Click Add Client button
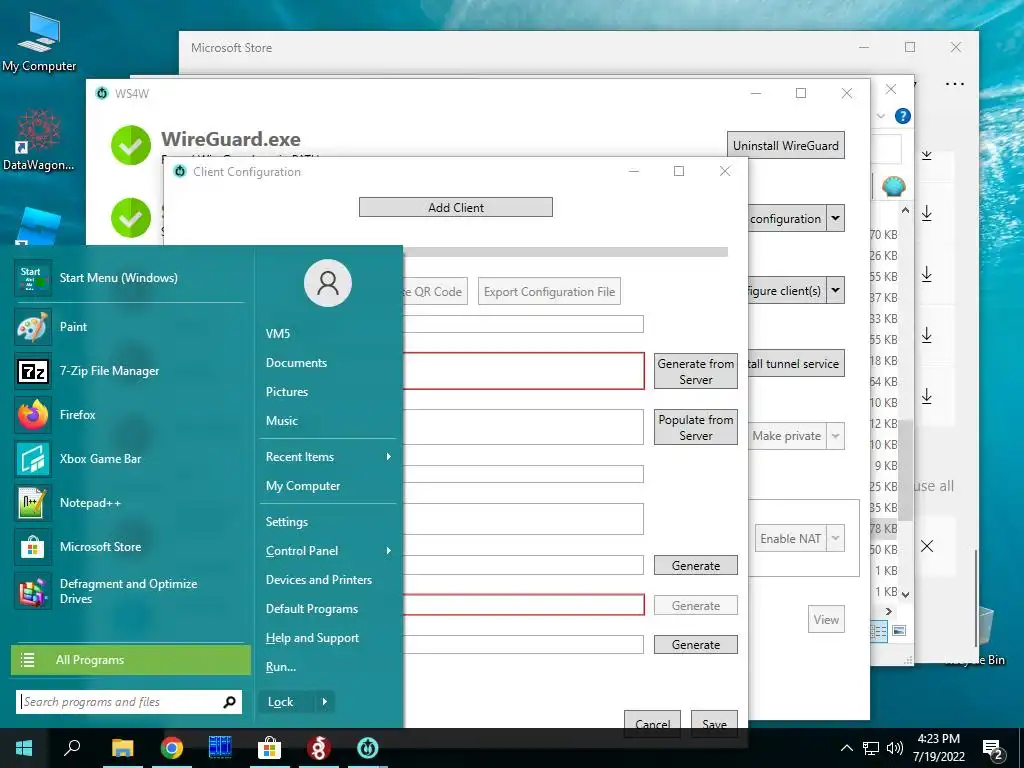The width and height of the screenshot is (1024, 768). coord(456,208)
